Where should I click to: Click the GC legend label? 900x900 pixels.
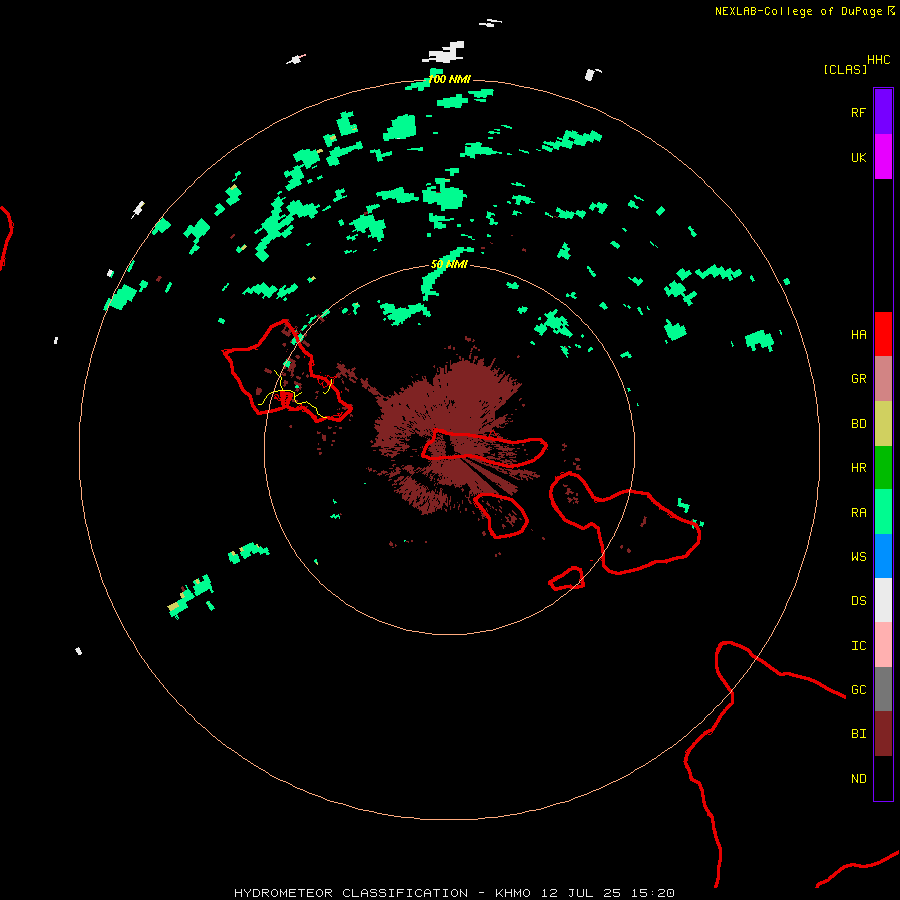[x=858, y=689]
